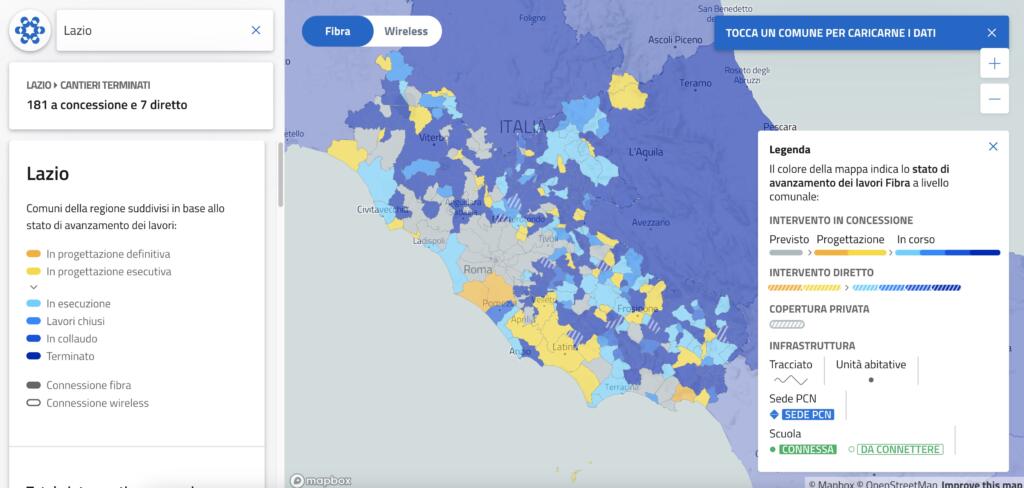
Task: Expand the chevron below progettazione esecutiva
Action: (34, 287)
